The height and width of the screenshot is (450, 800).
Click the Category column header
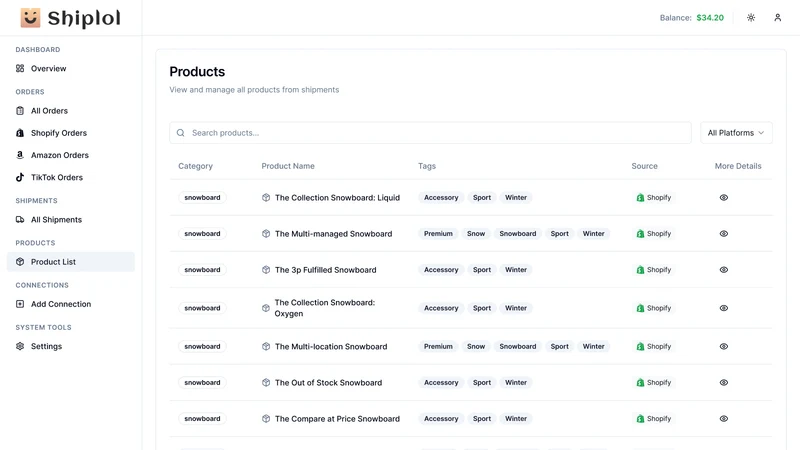[x=195, y=166]
